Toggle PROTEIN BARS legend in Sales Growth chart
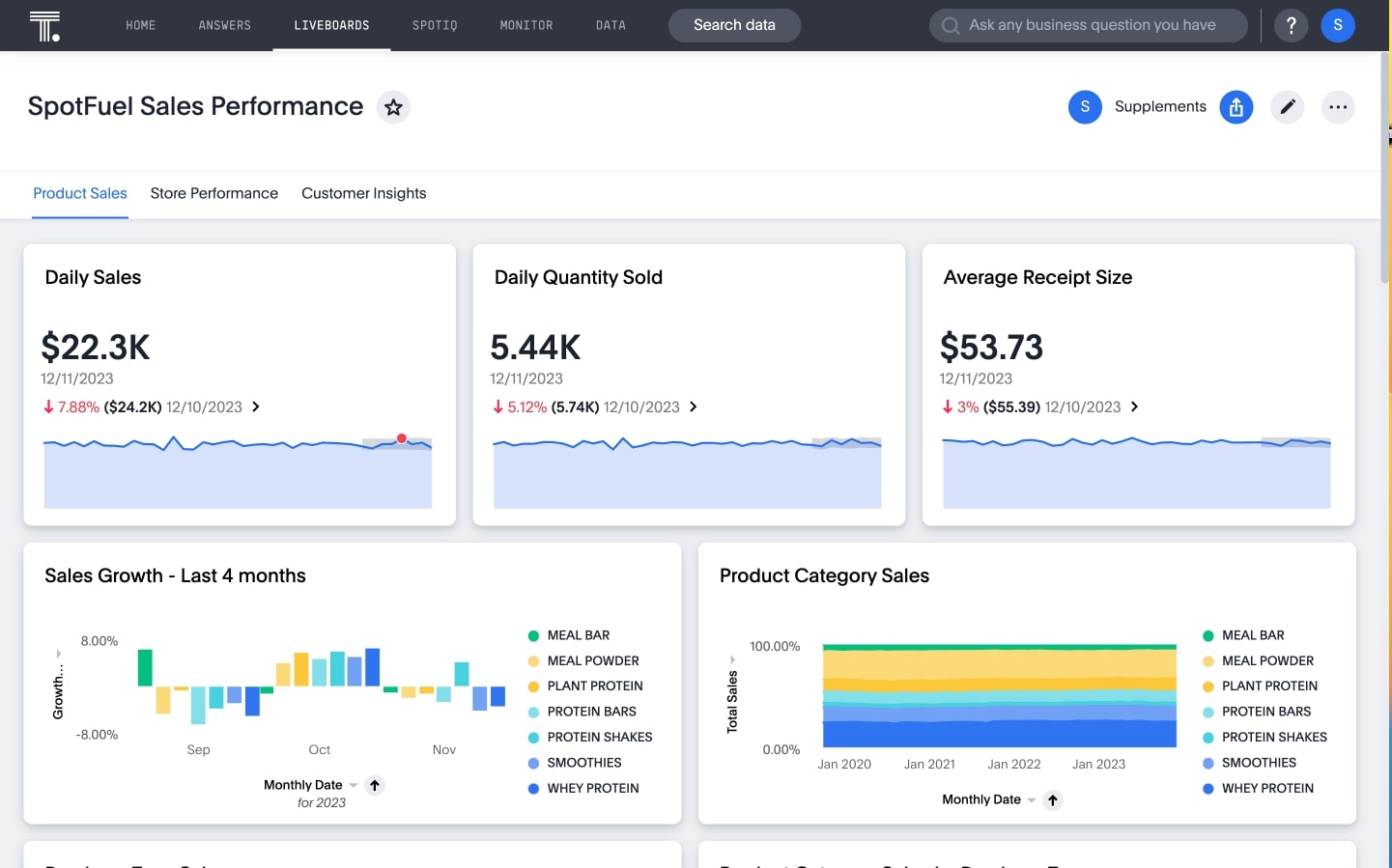 [x=582, y=712]
